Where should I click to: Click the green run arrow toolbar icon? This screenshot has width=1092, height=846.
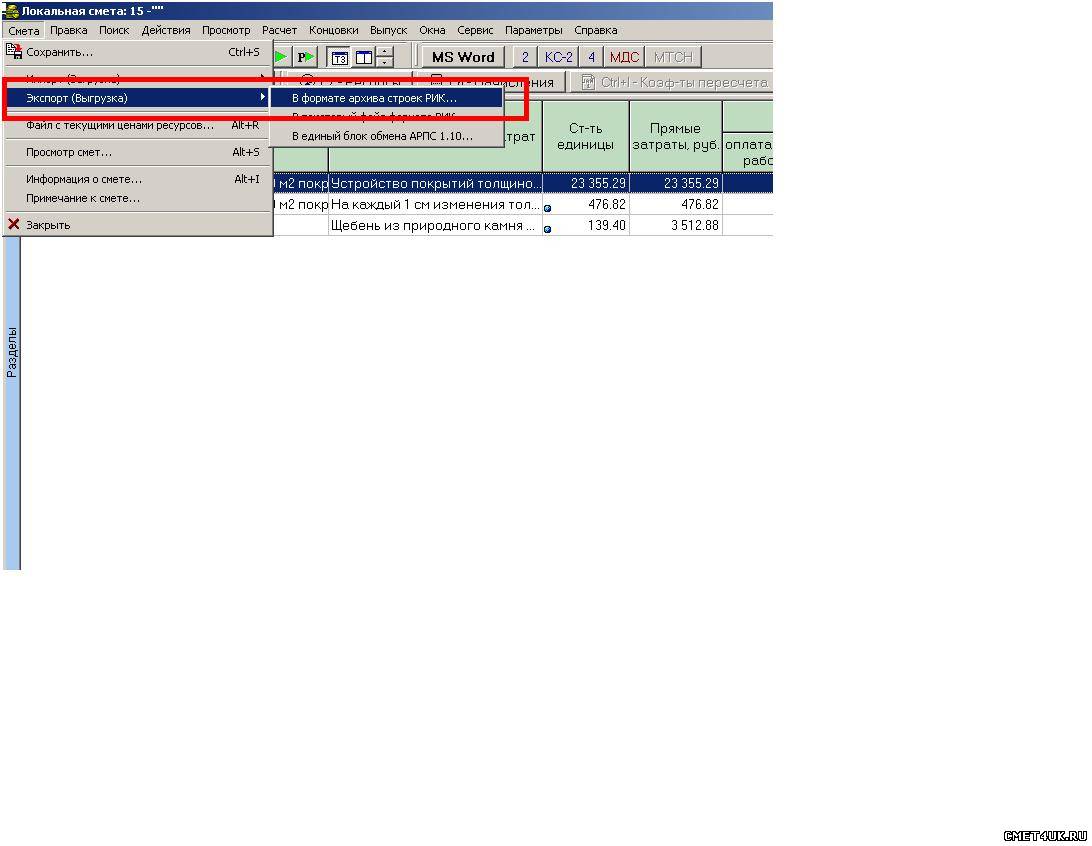pyautogui.click(x=281, y=56)
